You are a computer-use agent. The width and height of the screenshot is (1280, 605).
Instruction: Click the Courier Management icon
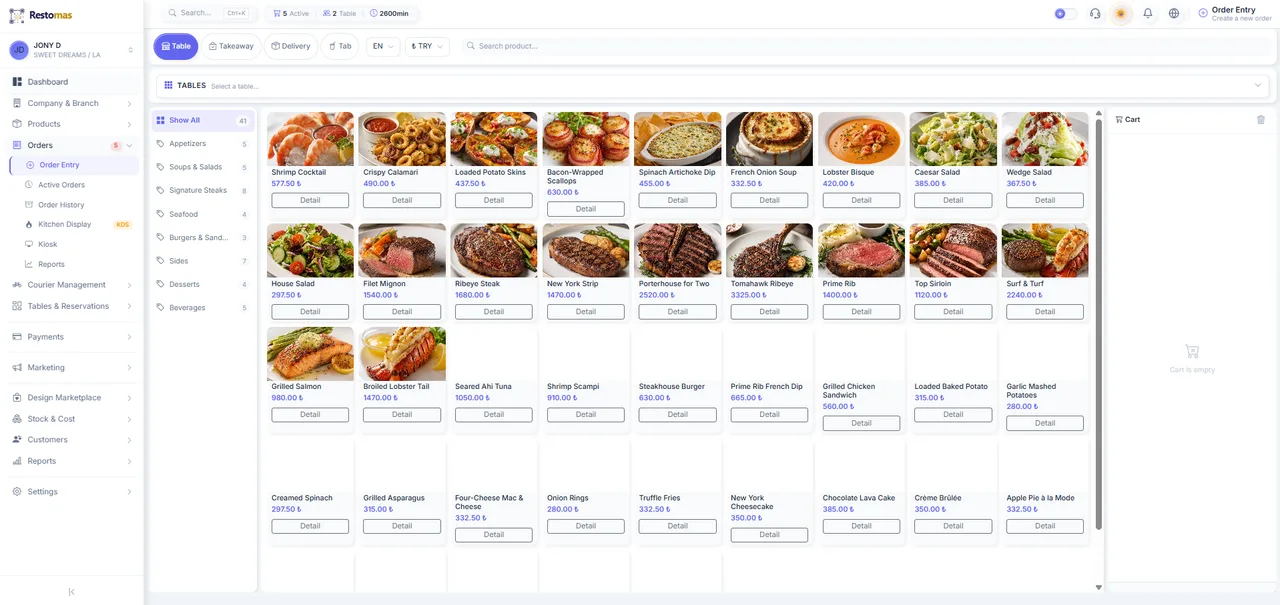point(17,285)
